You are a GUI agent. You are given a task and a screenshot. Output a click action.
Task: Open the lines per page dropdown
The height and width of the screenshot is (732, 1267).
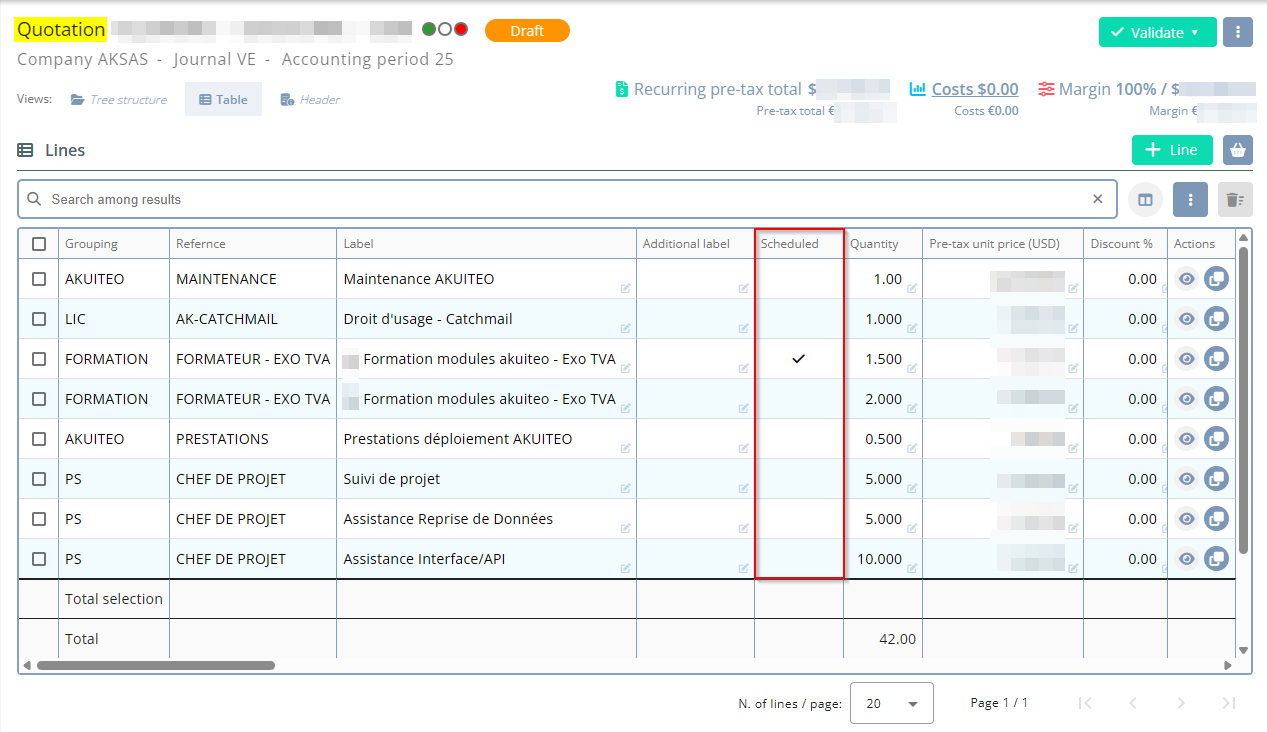click(891, 703)
